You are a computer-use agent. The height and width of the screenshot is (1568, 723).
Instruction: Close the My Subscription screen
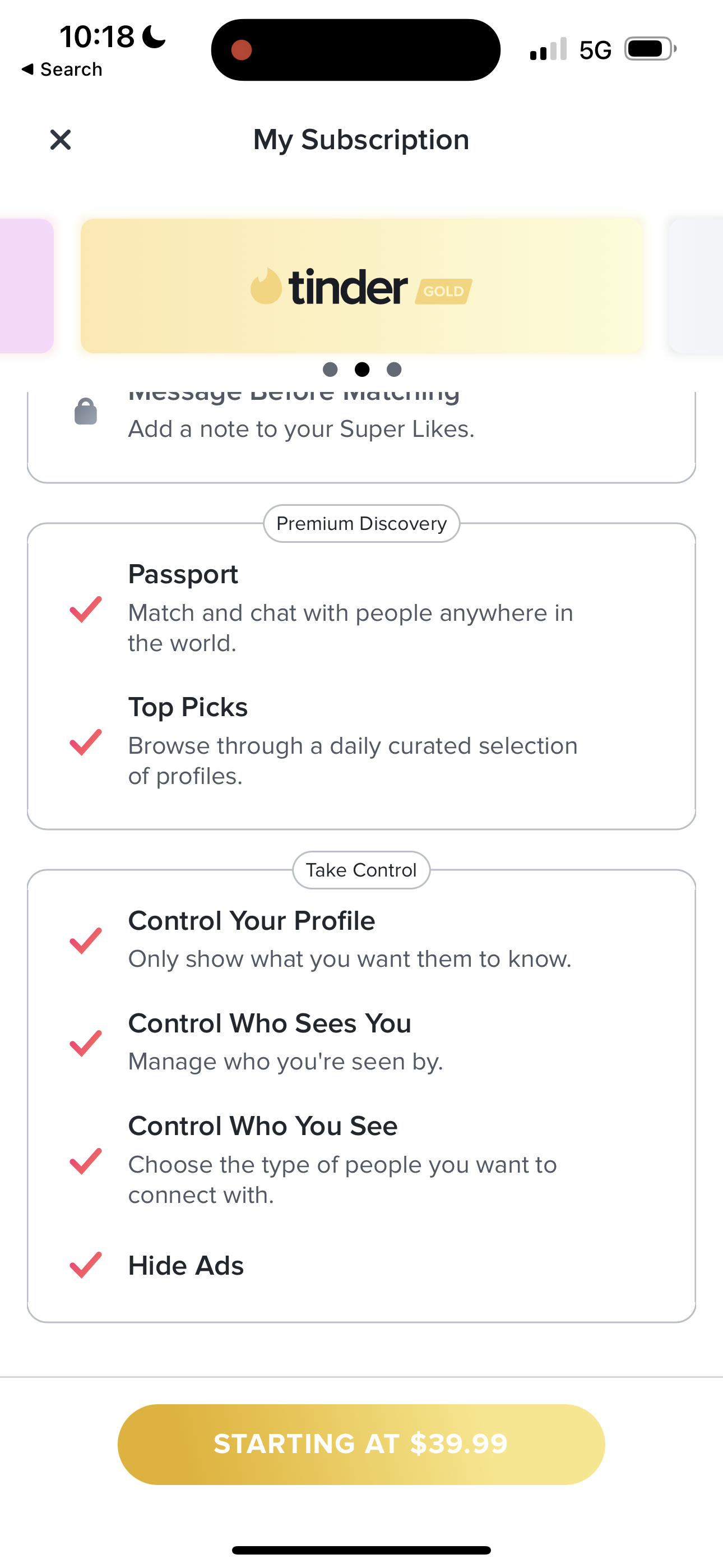[x=61, y=140]
